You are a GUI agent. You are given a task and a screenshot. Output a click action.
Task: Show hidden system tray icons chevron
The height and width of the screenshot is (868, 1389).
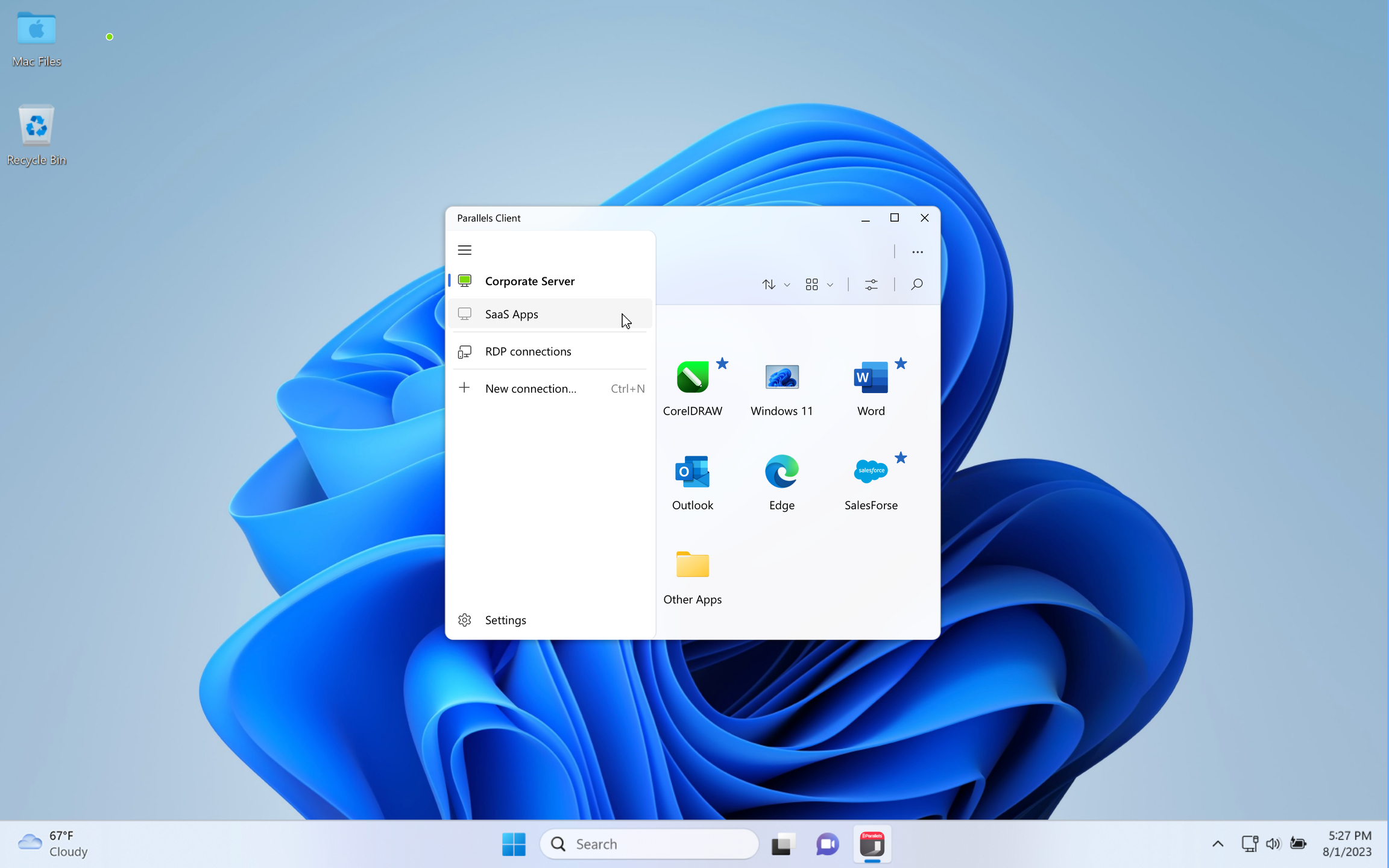(x=1217, y=844)
